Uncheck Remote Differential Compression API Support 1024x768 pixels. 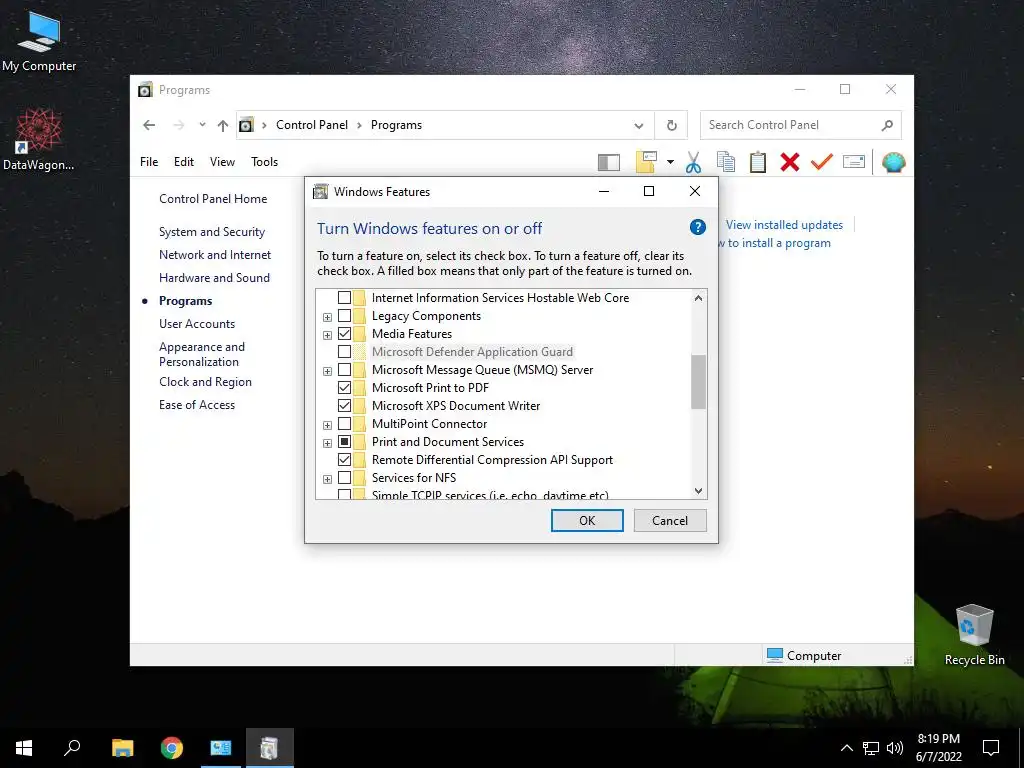tap(344, 460)
